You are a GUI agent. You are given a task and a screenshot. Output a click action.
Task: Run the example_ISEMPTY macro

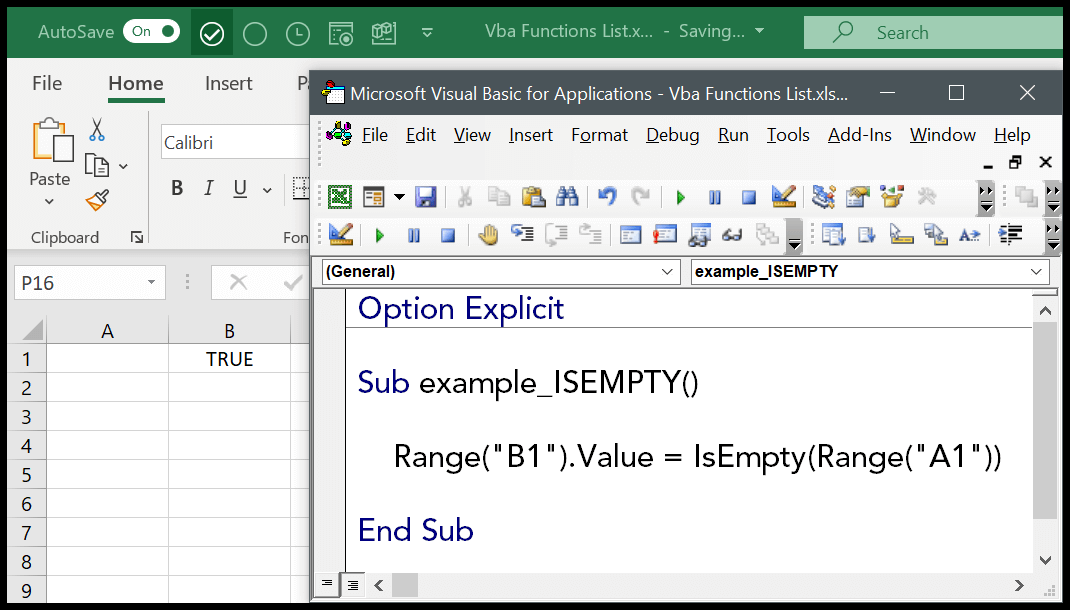click(x=680, y=197)
